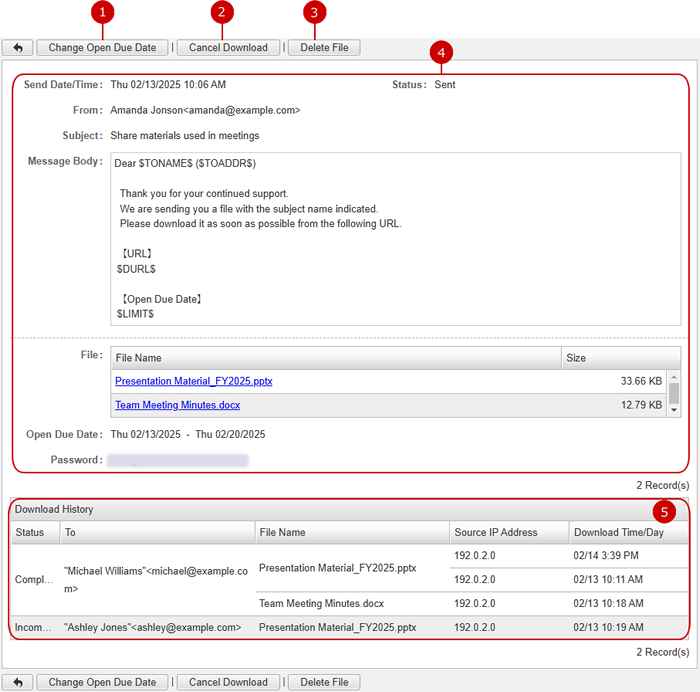
Task: Click the message body text area
Action: click(396, 239)
